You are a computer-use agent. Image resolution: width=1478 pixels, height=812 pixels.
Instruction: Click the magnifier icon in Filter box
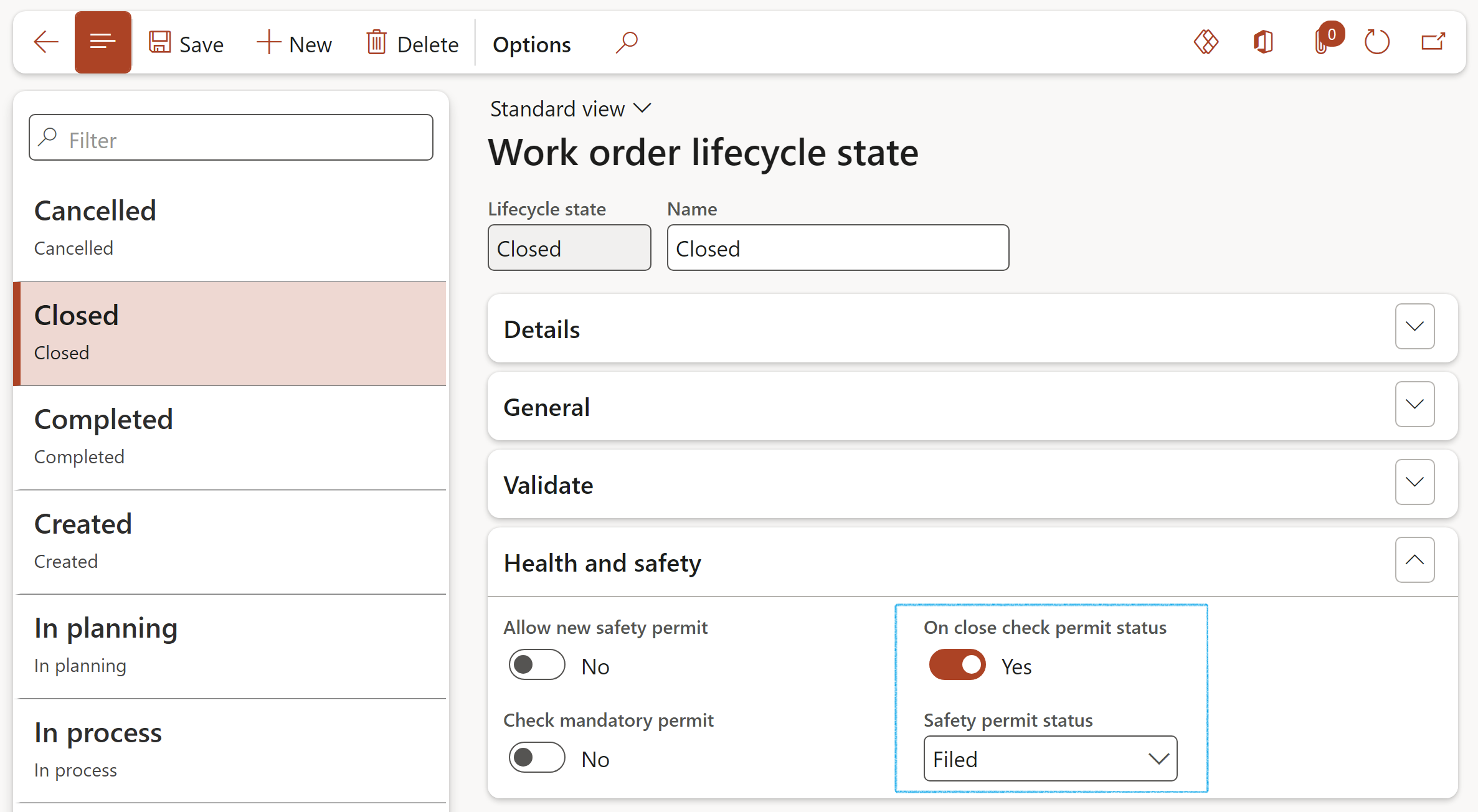point(48,137)
